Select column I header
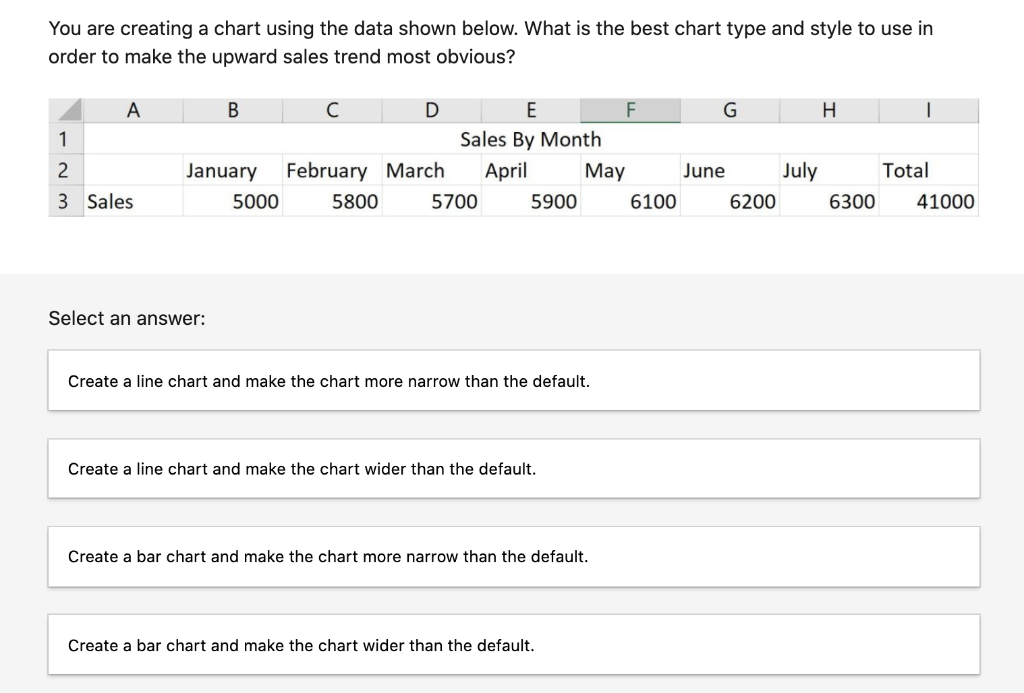Screen dimensions: 1024x693 pyautogui.click(x=928, y=110)
